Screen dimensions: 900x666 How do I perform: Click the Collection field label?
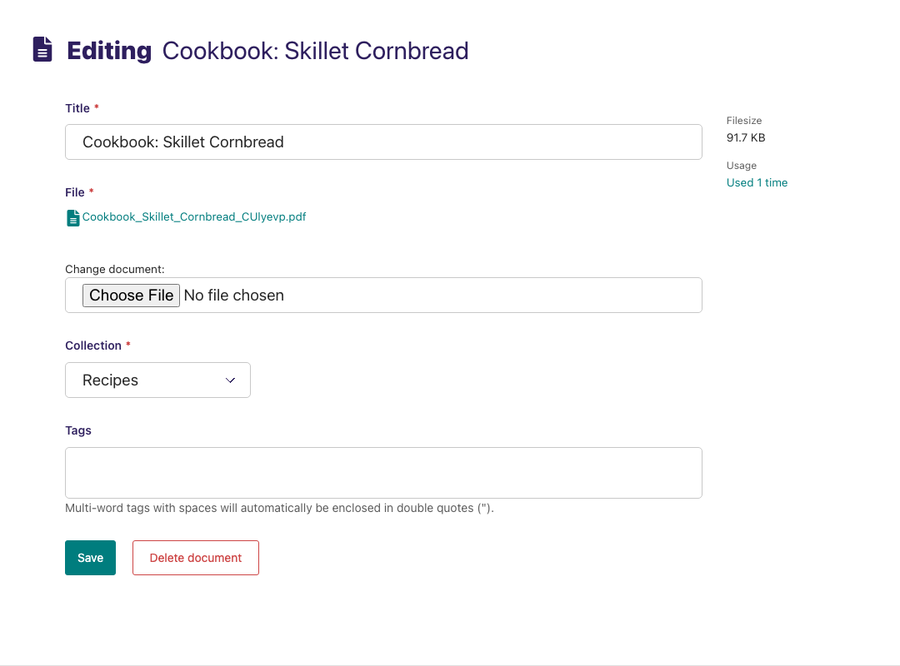pos(93,345)
